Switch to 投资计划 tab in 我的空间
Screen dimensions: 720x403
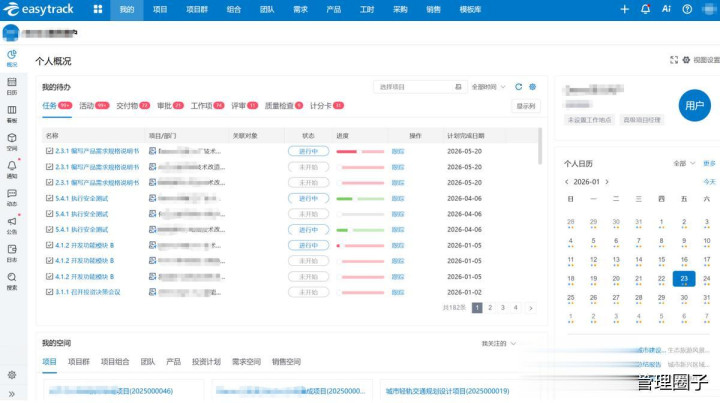pos(206,361)
